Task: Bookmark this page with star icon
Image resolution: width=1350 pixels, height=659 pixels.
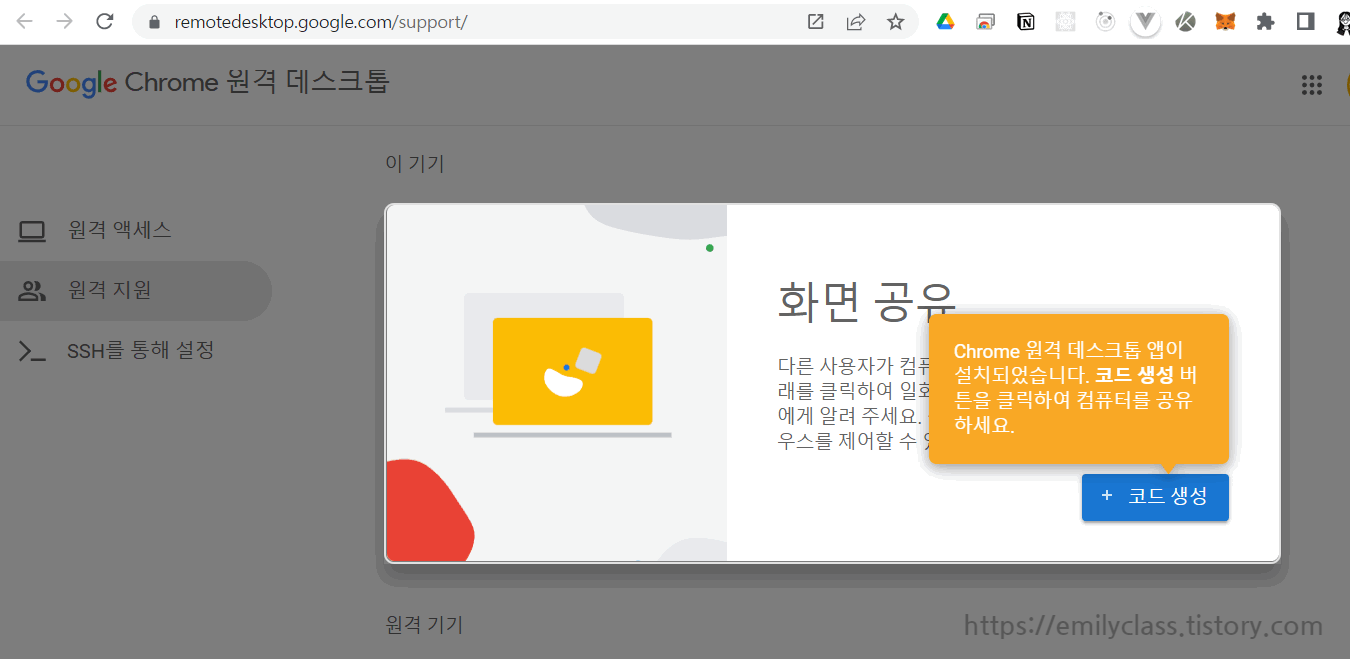Action: (x=895, y=21)
